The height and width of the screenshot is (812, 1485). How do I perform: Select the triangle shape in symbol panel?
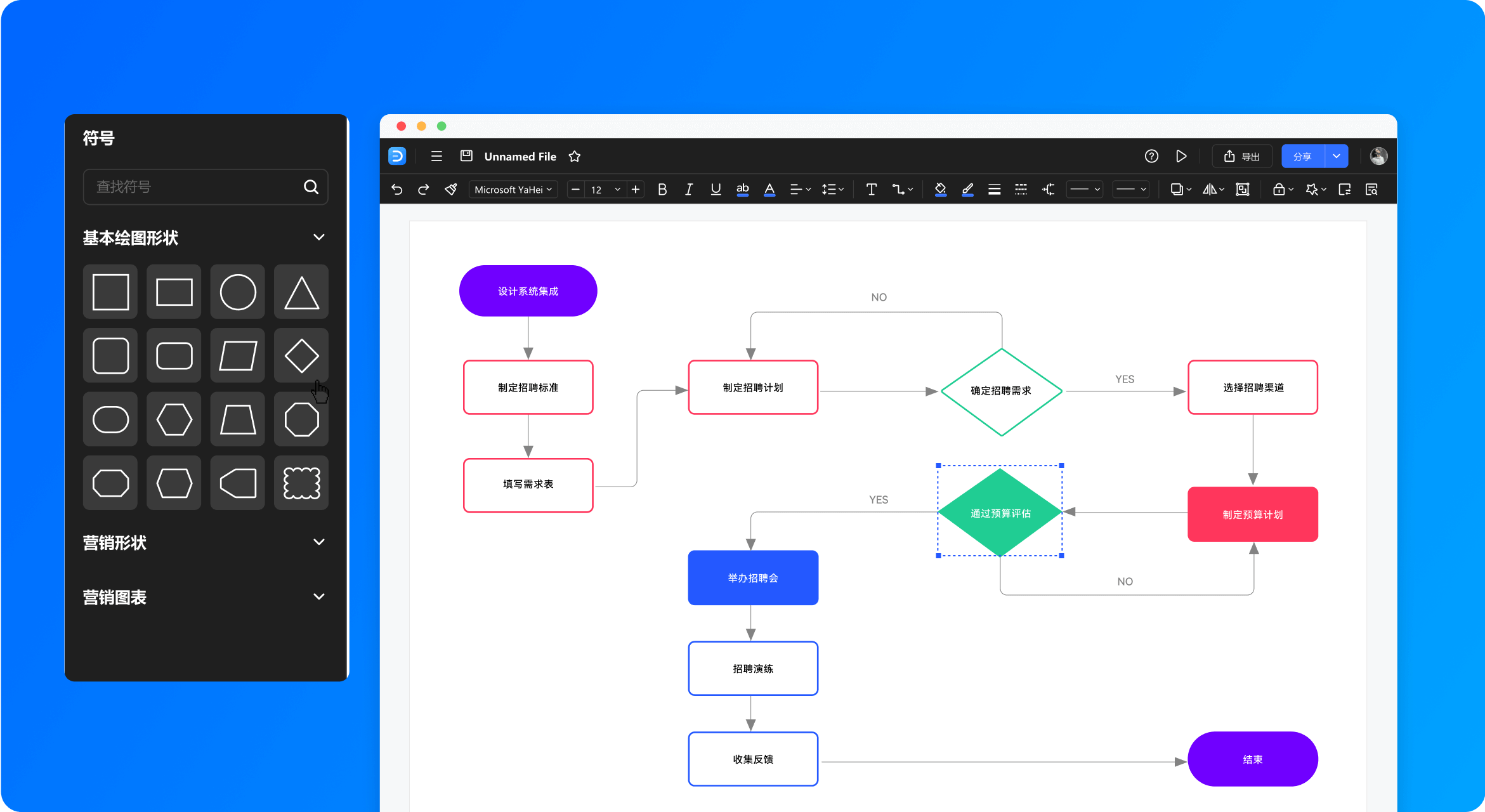(301, 292)
